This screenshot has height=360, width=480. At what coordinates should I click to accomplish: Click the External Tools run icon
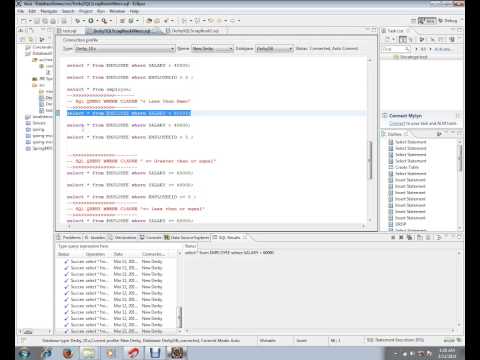coord(104,21)
